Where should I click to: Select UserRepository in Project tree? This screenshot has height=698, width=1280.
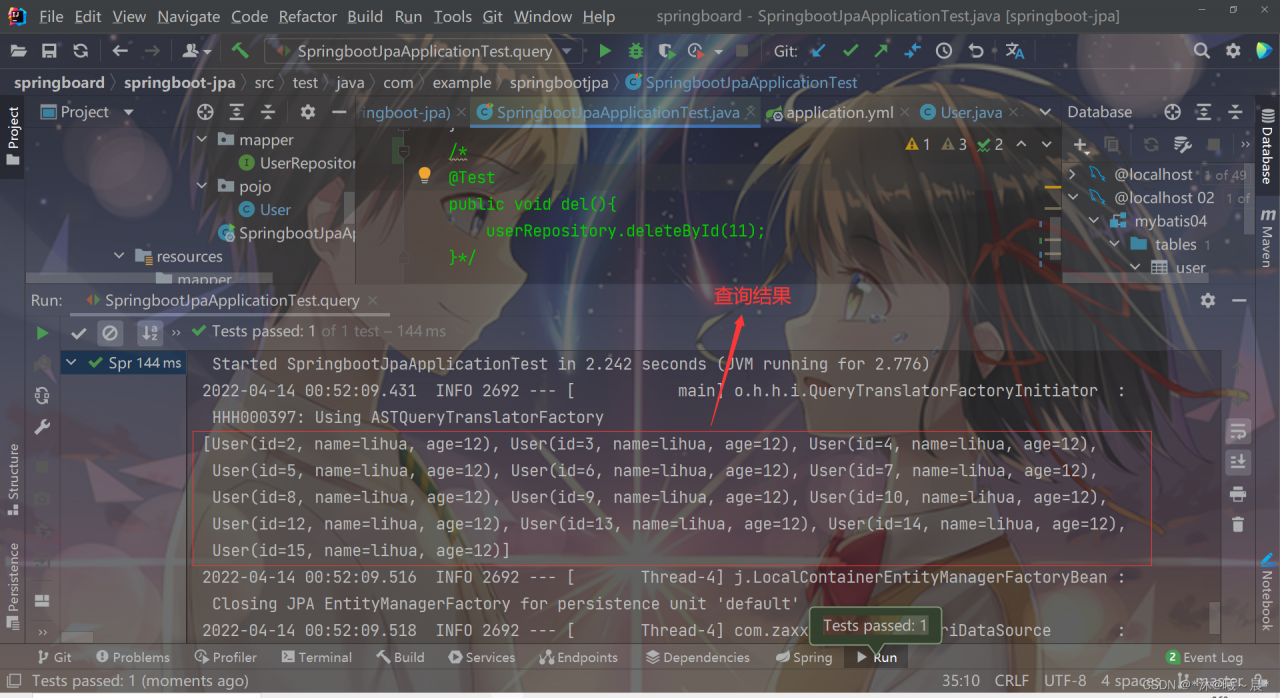coord(297,163)
